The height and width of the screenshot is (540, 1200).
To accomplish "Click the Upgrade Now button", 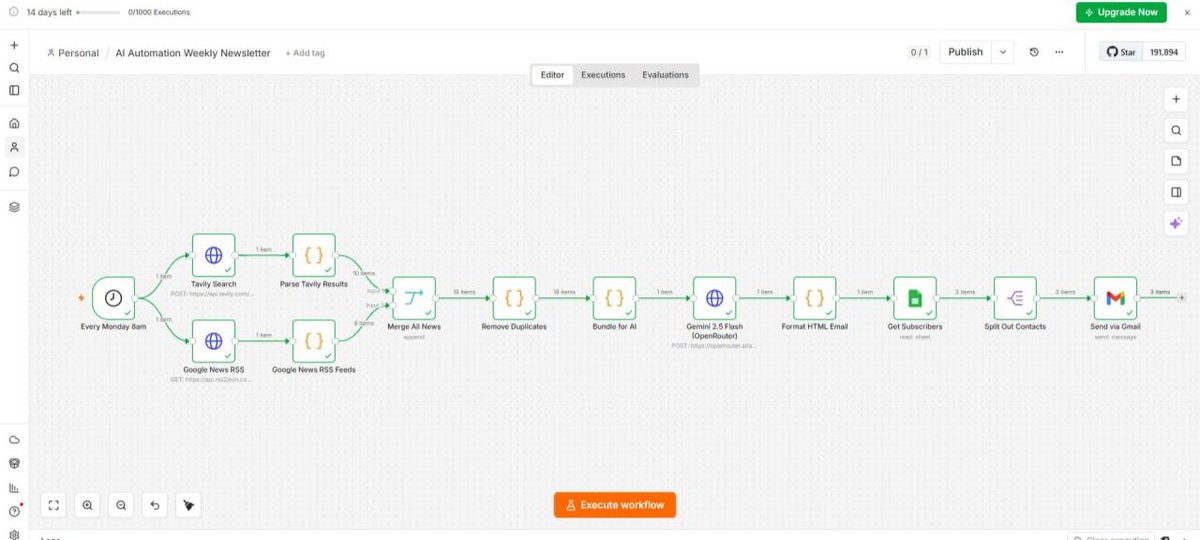I will (1121, 12).
